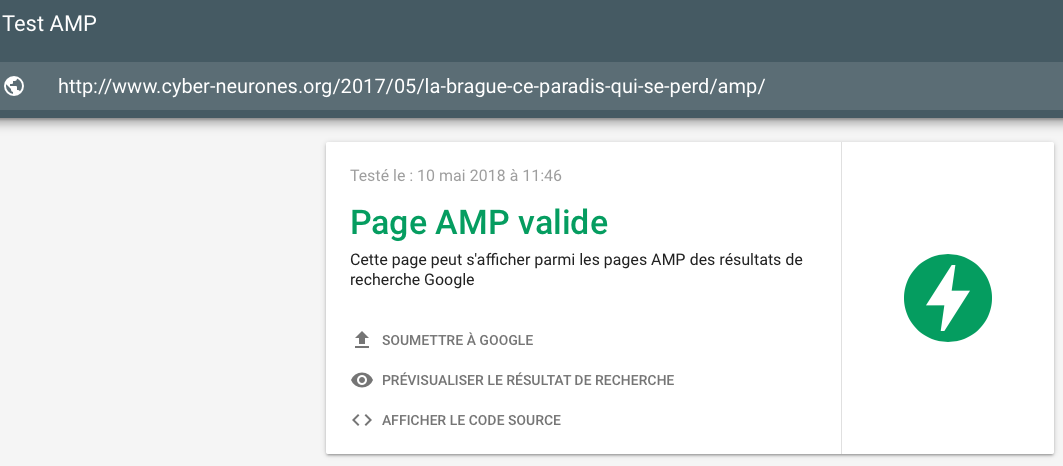Viewport: 1063px width, 466px height.
Task: Select the Page AMP valide heading
Action: [479, 221]
